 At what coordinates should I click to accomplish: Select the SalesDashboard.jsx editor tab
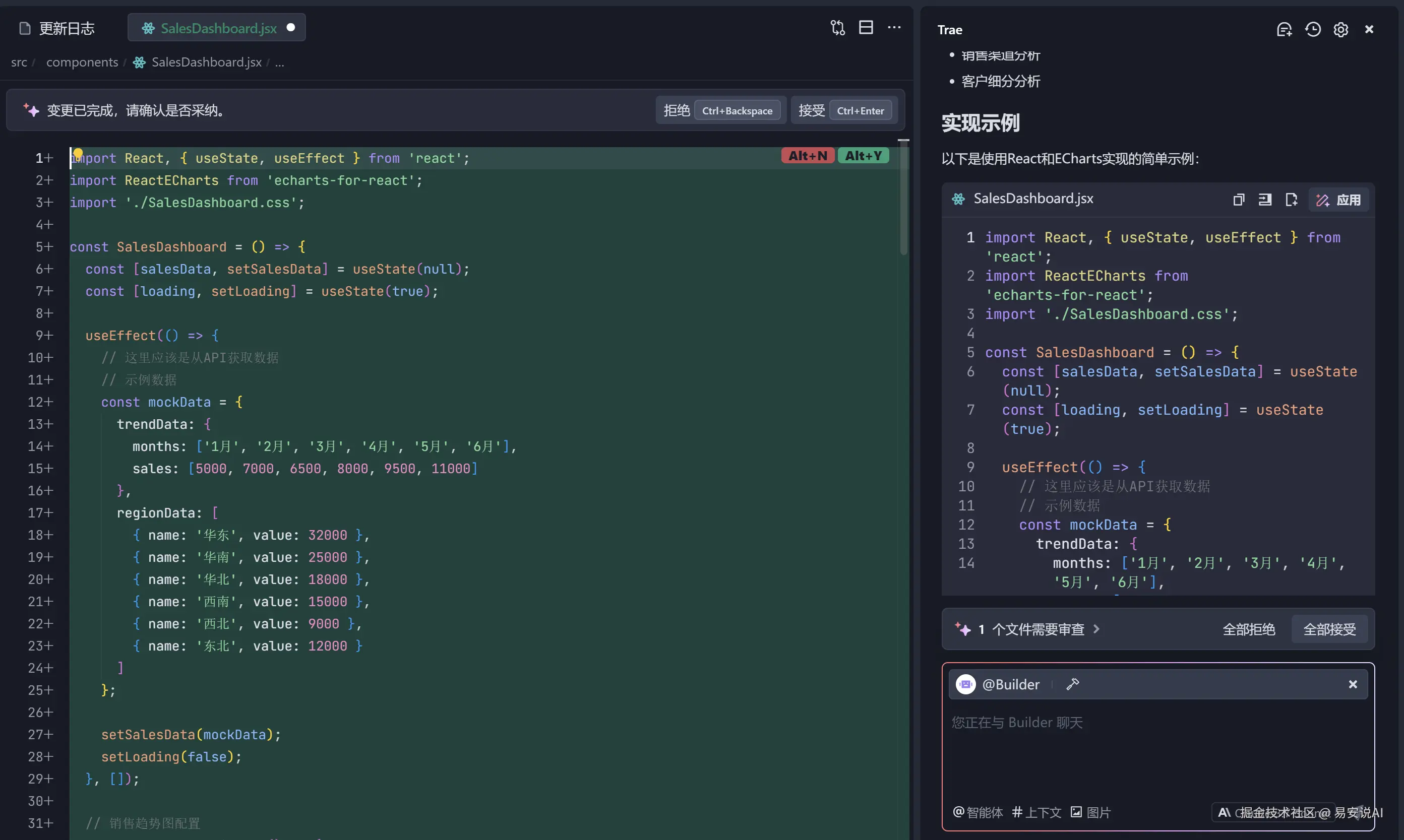point(218,28)
